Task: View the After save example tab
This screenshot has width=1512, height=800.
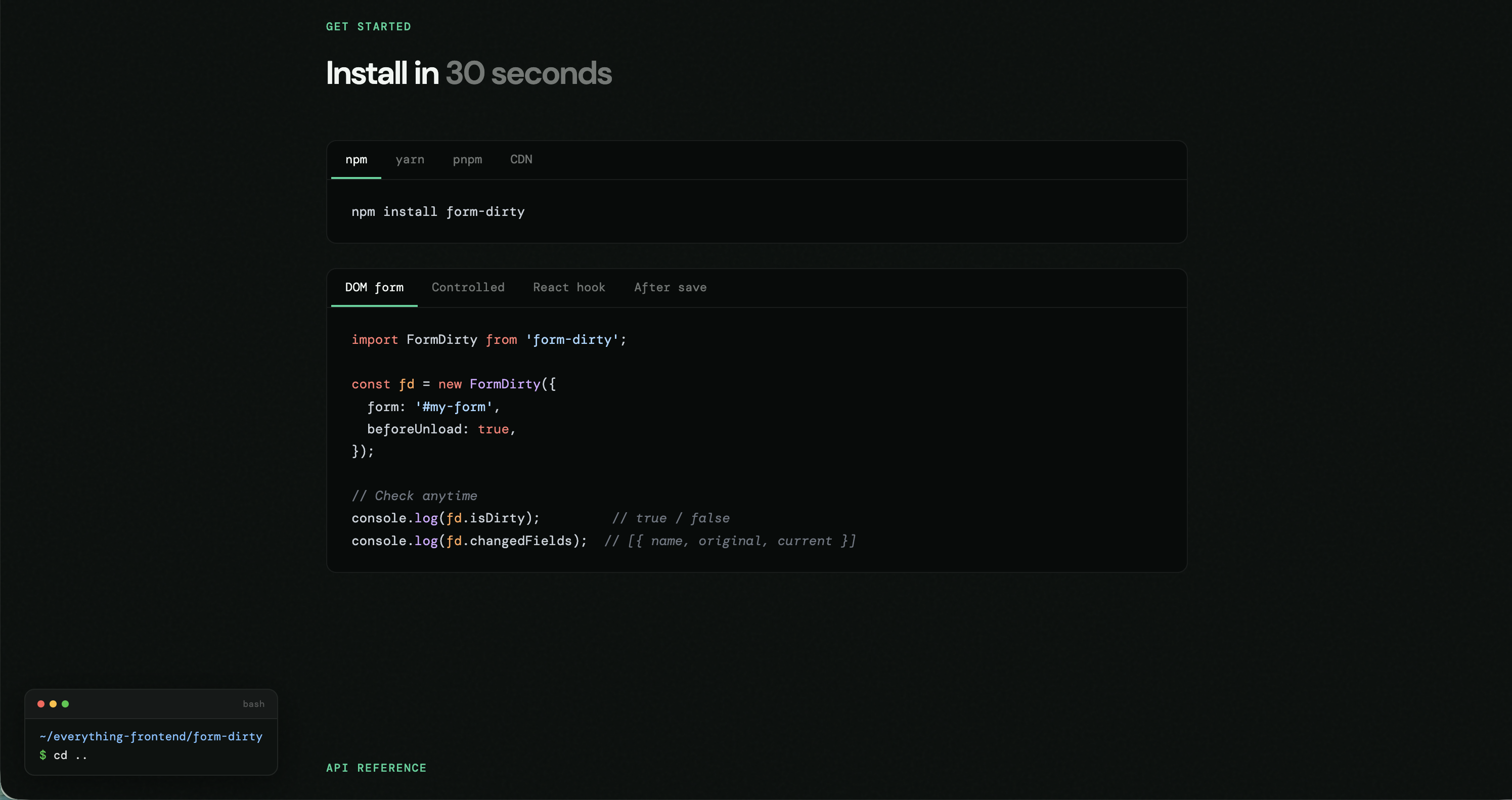Action: (x=671, y=288)
